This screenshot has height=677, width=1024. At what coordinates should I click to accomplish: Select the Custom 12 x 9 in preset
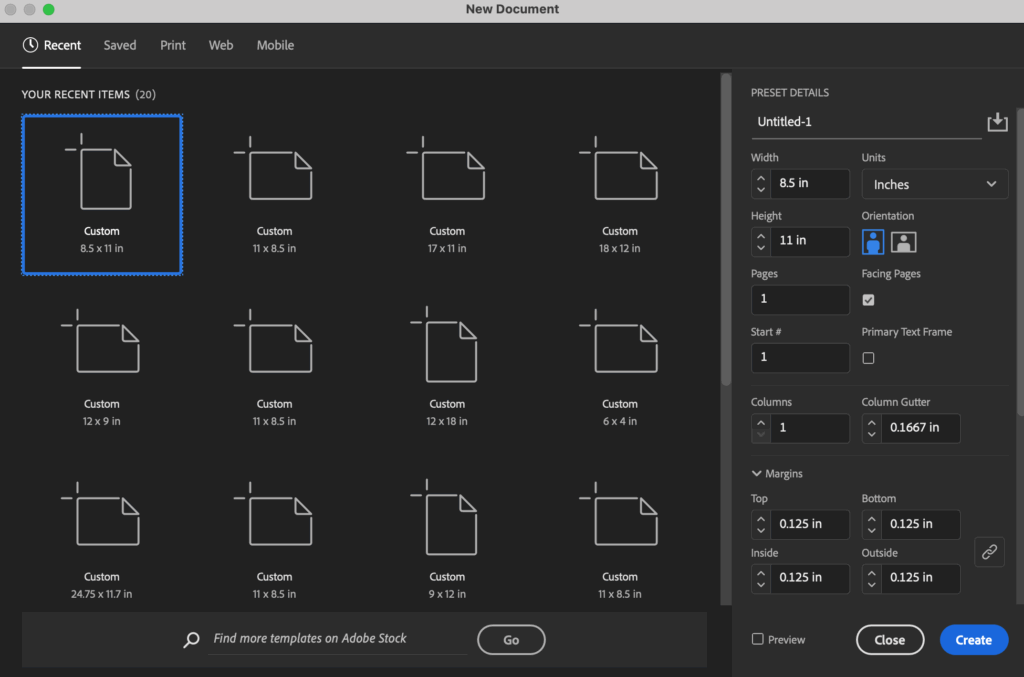(x=102, y=368)
